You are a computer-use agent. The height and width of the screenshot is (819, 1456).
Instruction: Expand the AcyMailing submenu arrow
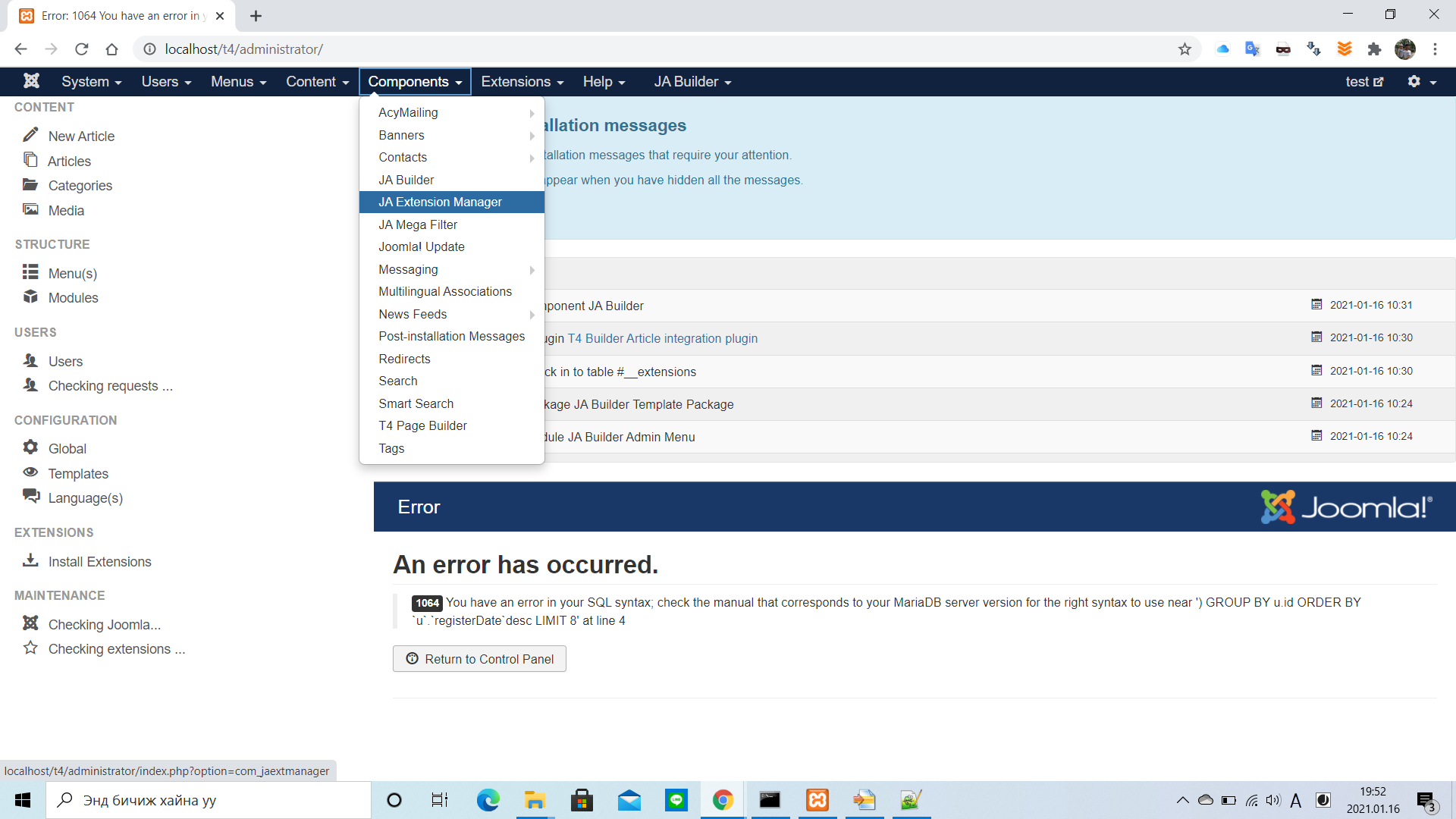point(532,113)
